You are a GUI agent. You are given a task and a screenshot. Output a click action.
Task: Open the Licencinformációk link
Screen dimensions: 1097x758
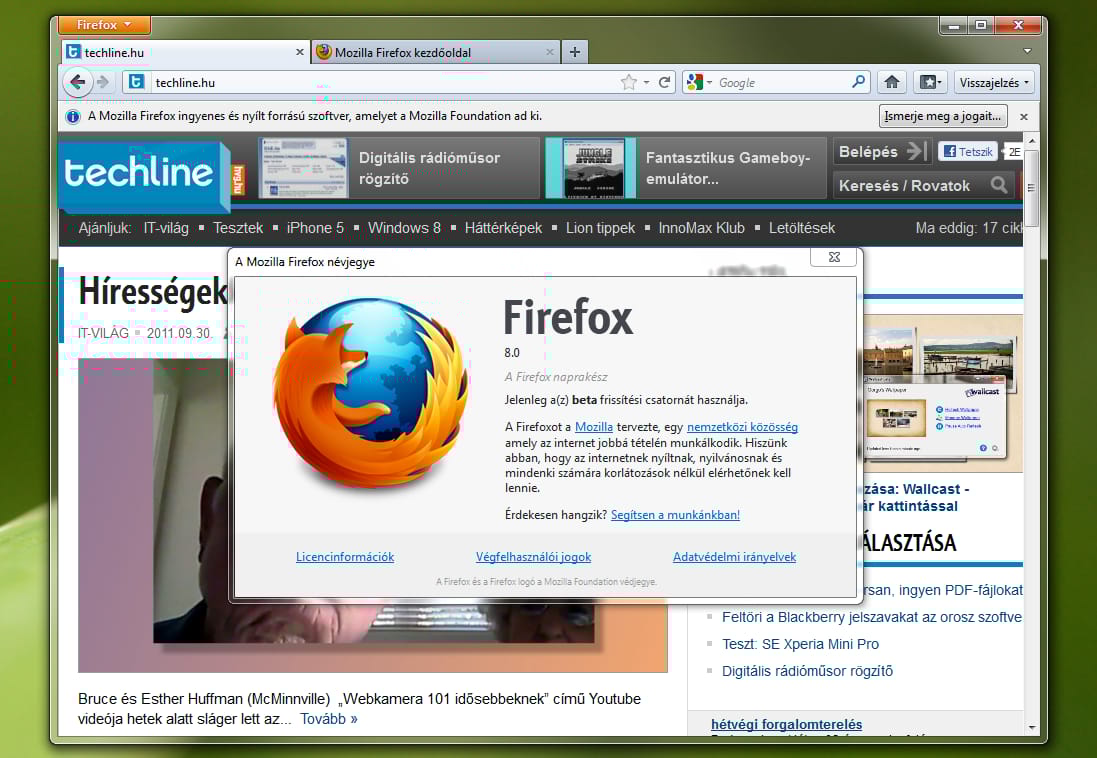click(345, 557)
